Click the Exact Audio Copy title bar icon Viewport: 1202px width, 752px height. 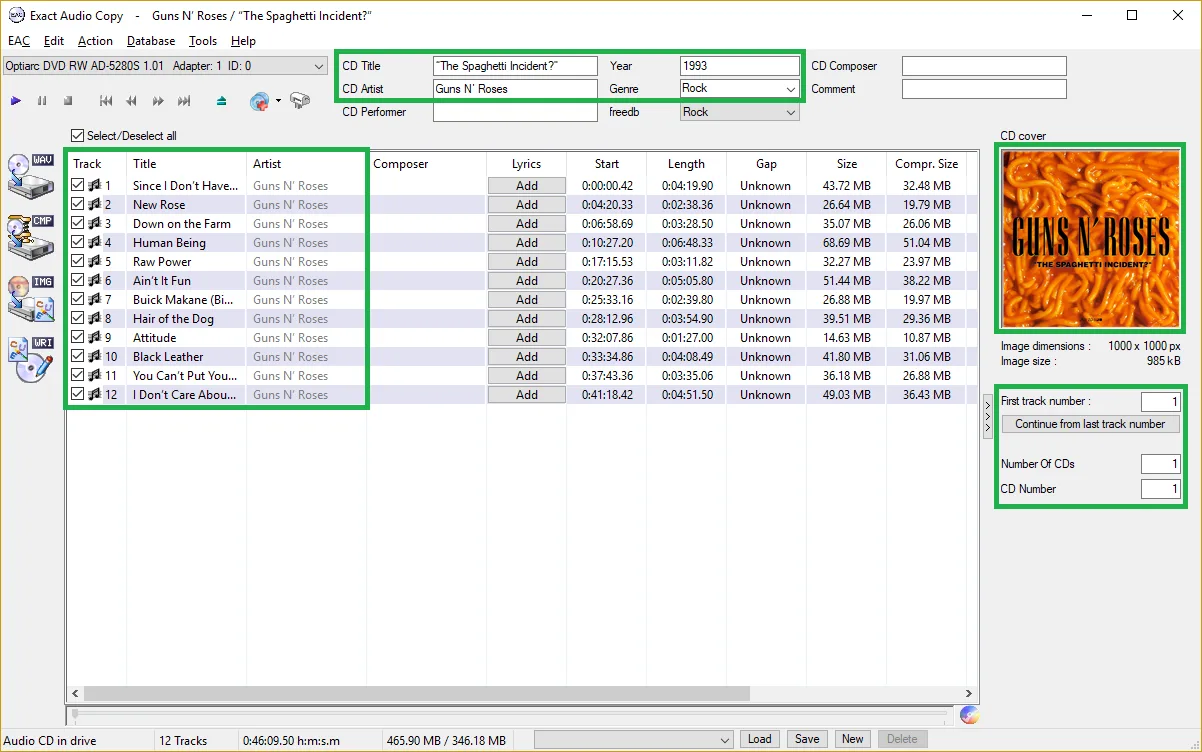click(15, 16)
